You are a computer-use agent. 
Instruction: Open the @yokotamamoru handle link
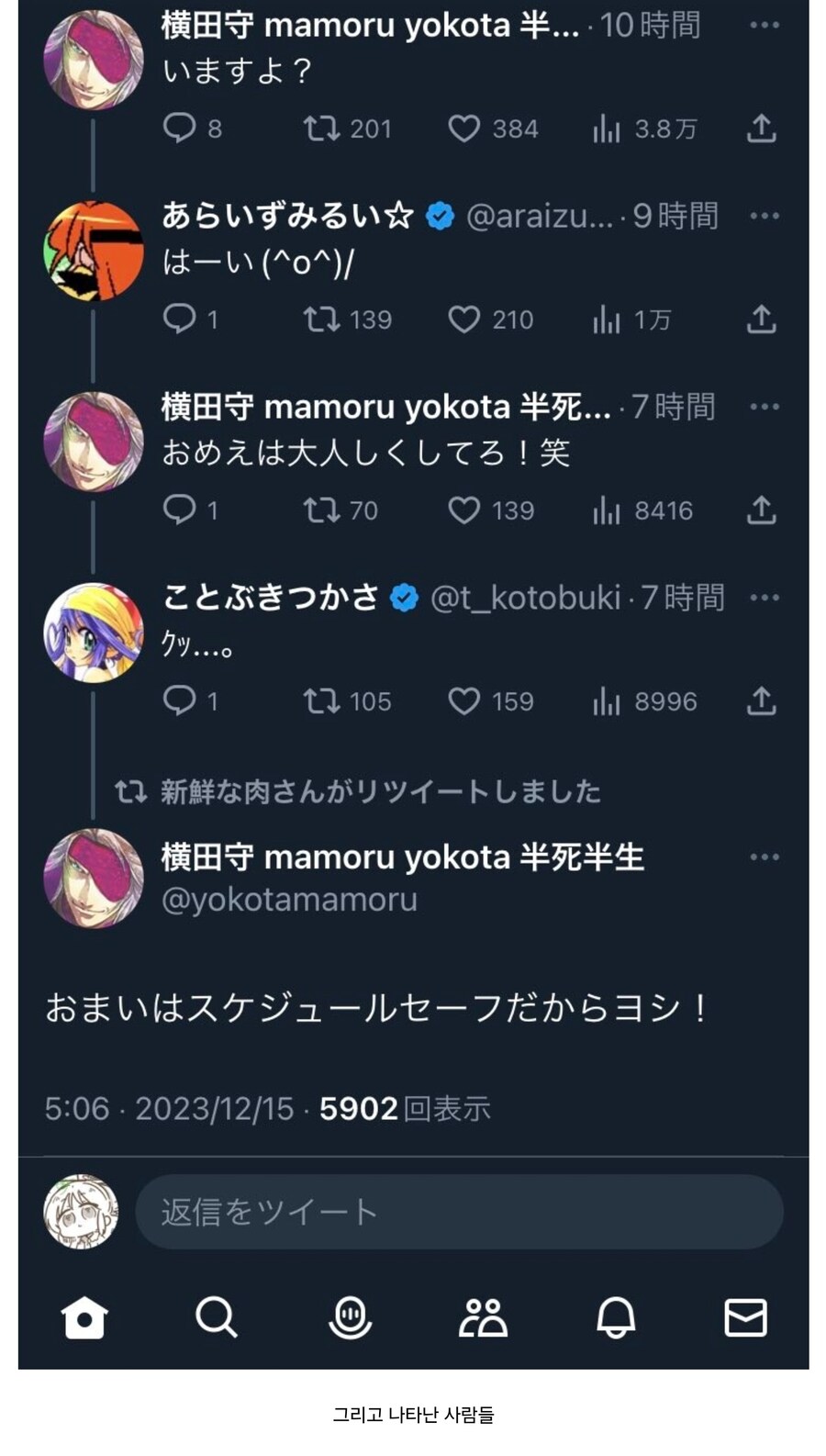(x=289, y=900)
